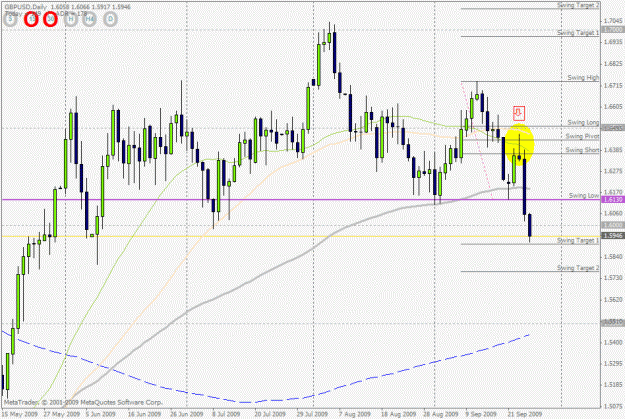
Task: Select the Swing Pivot label
Action: tap(582, 136)
